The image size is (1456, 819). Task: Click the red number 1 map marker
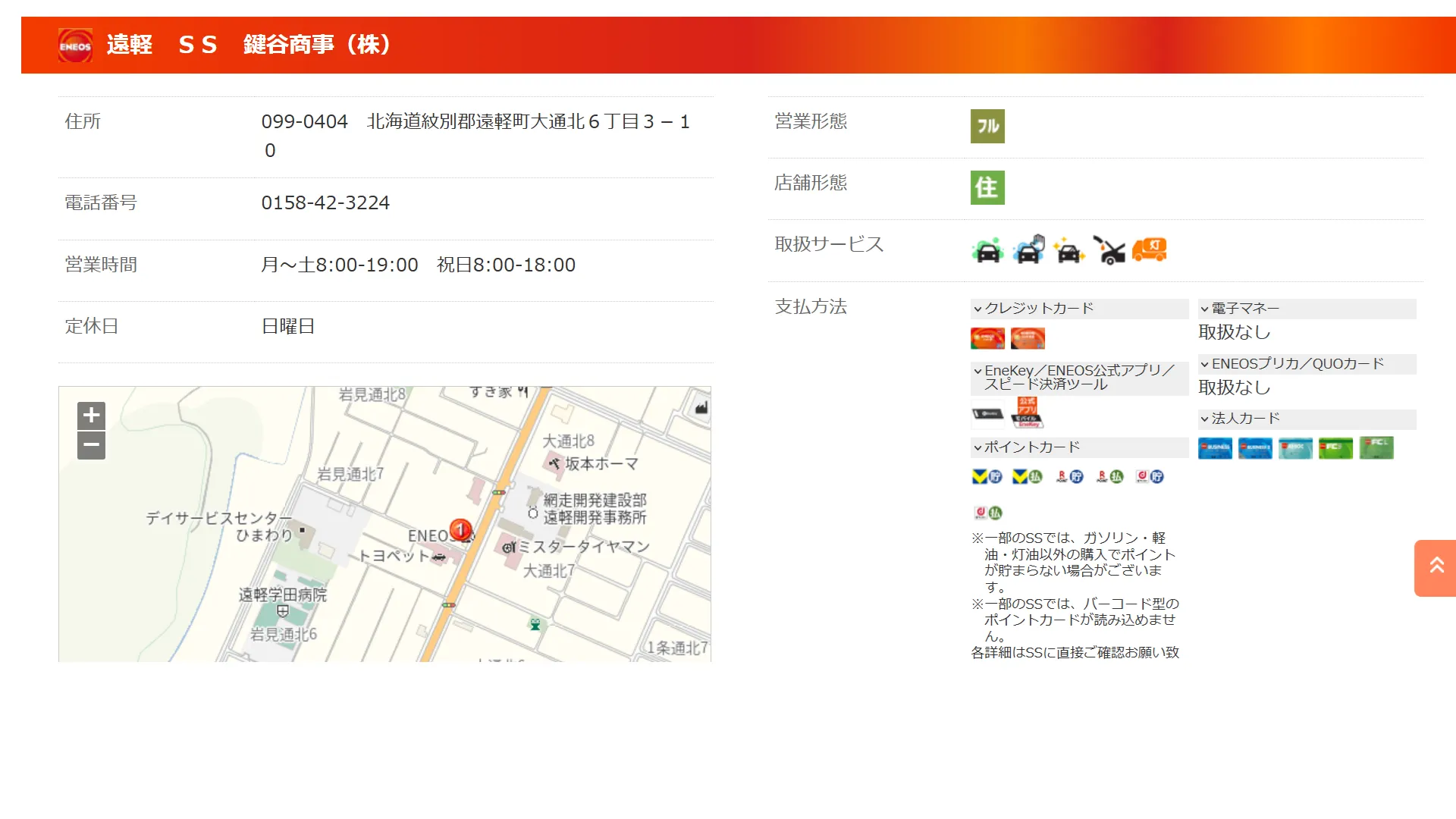coord(460,529)
